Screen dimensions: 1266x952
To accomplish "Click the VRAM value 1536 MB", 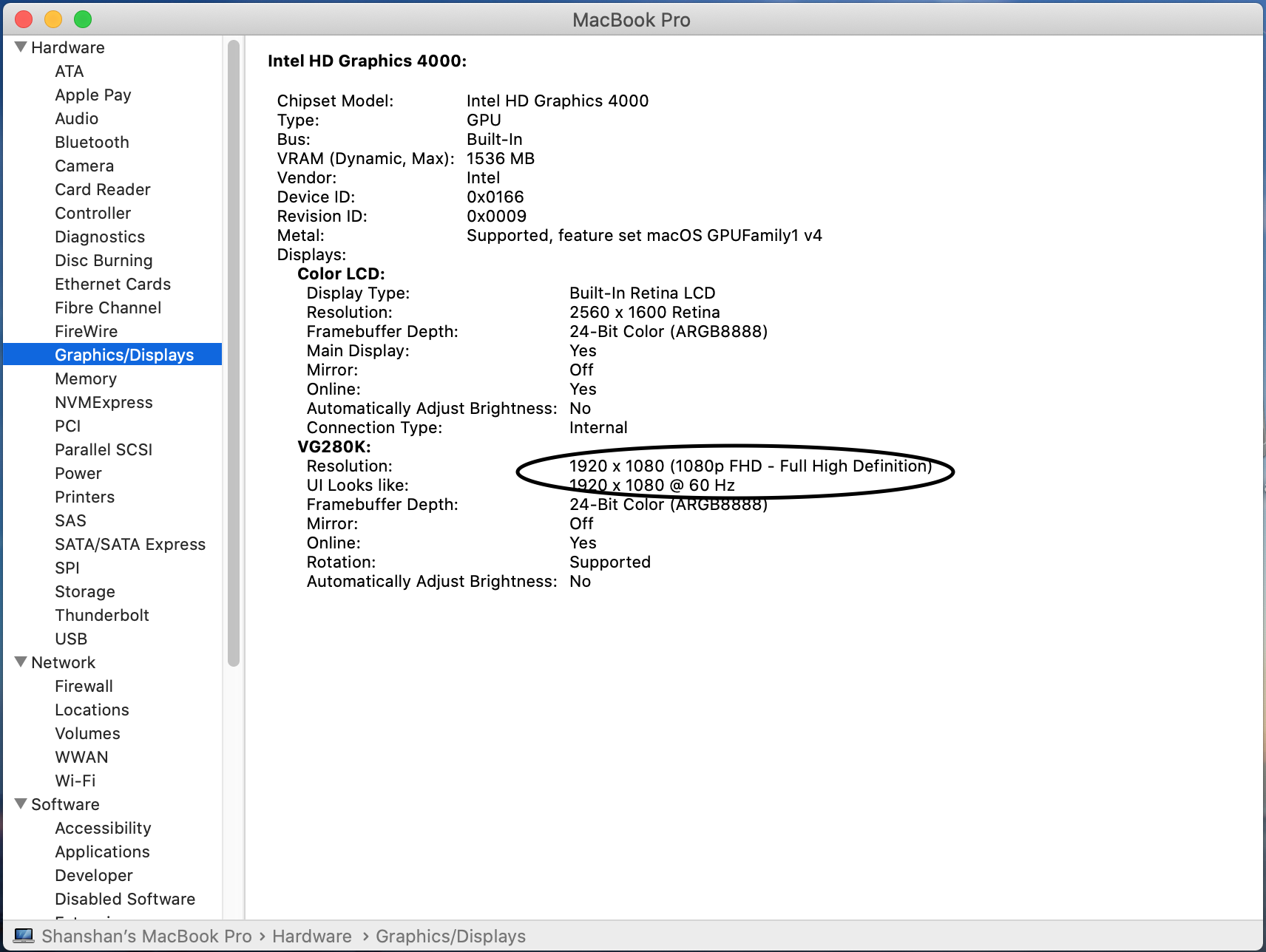I will [501, 158].
